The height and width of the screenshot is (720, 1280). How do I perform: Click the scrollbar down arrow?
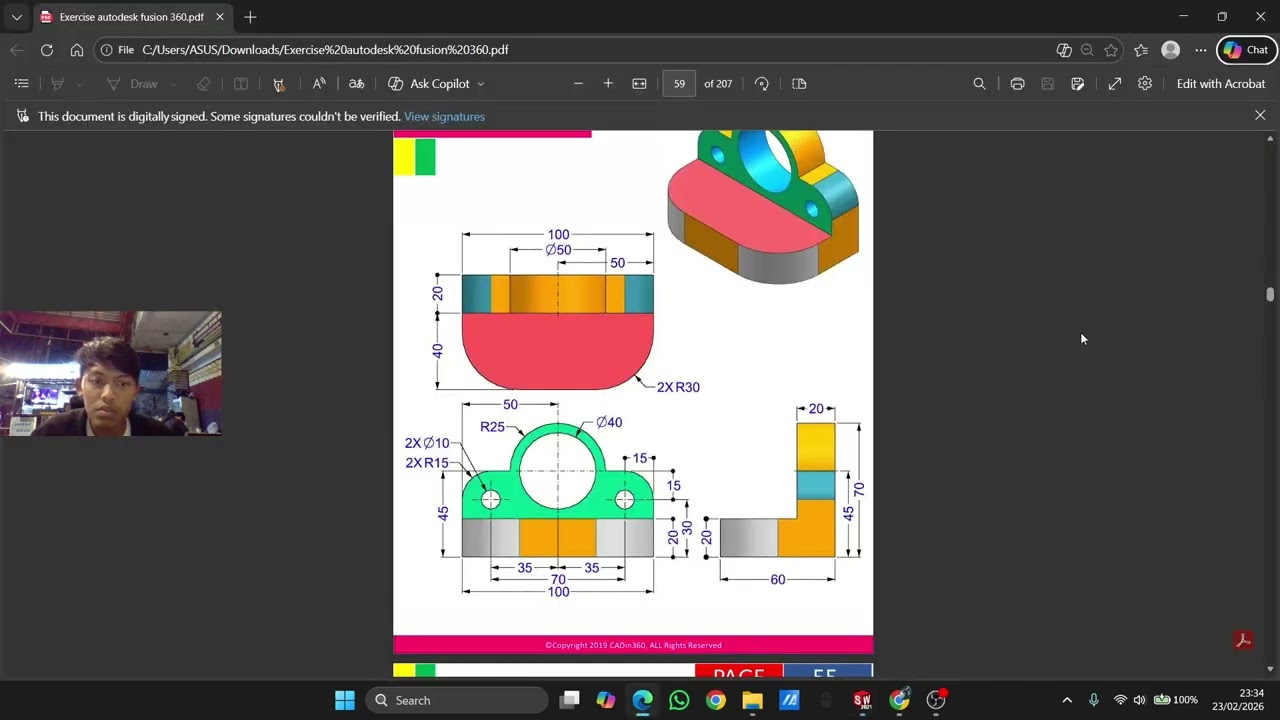(1270, 669)
